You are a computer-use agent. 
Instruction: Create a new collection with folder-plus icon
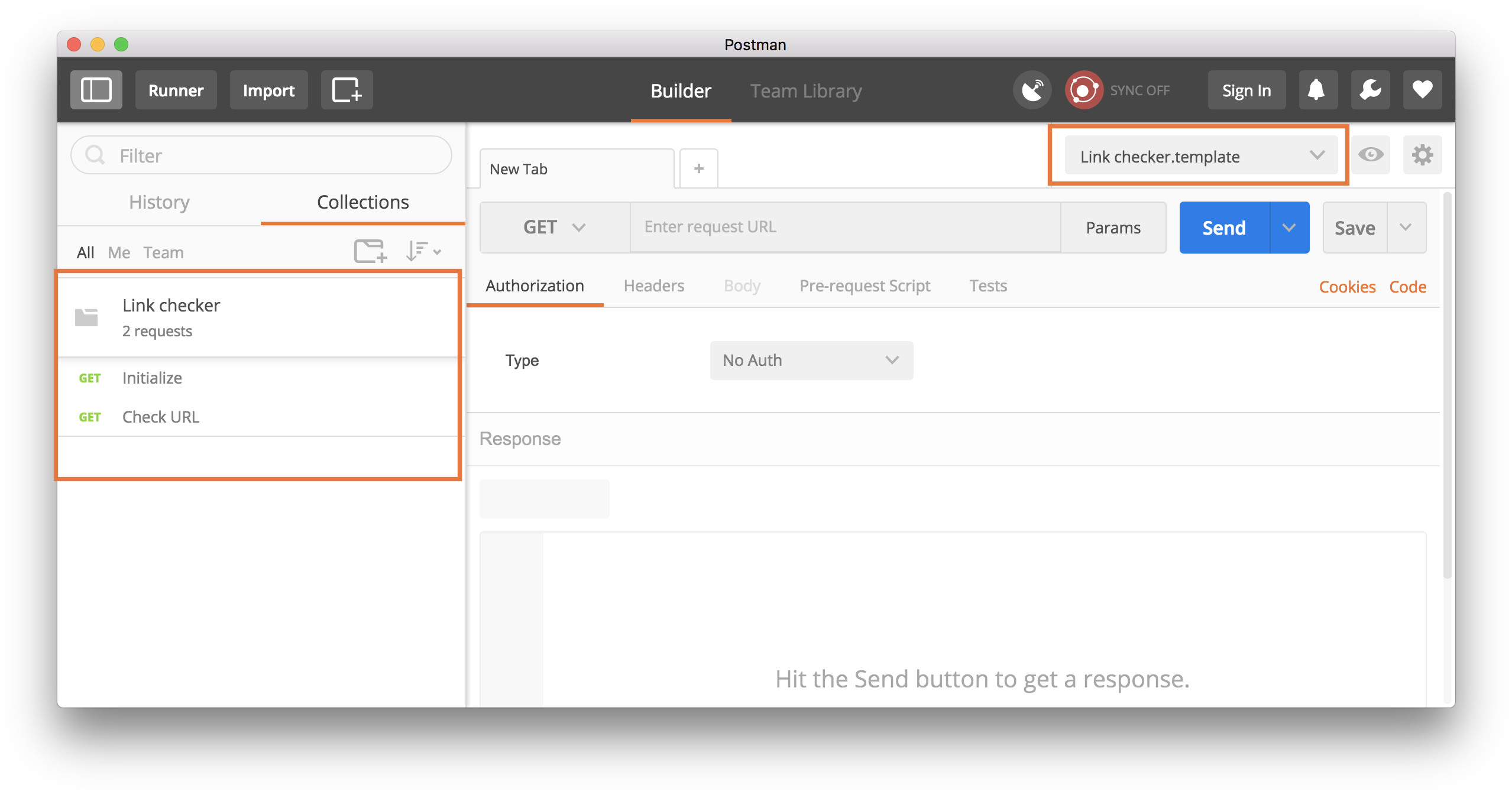click(370, 251)
